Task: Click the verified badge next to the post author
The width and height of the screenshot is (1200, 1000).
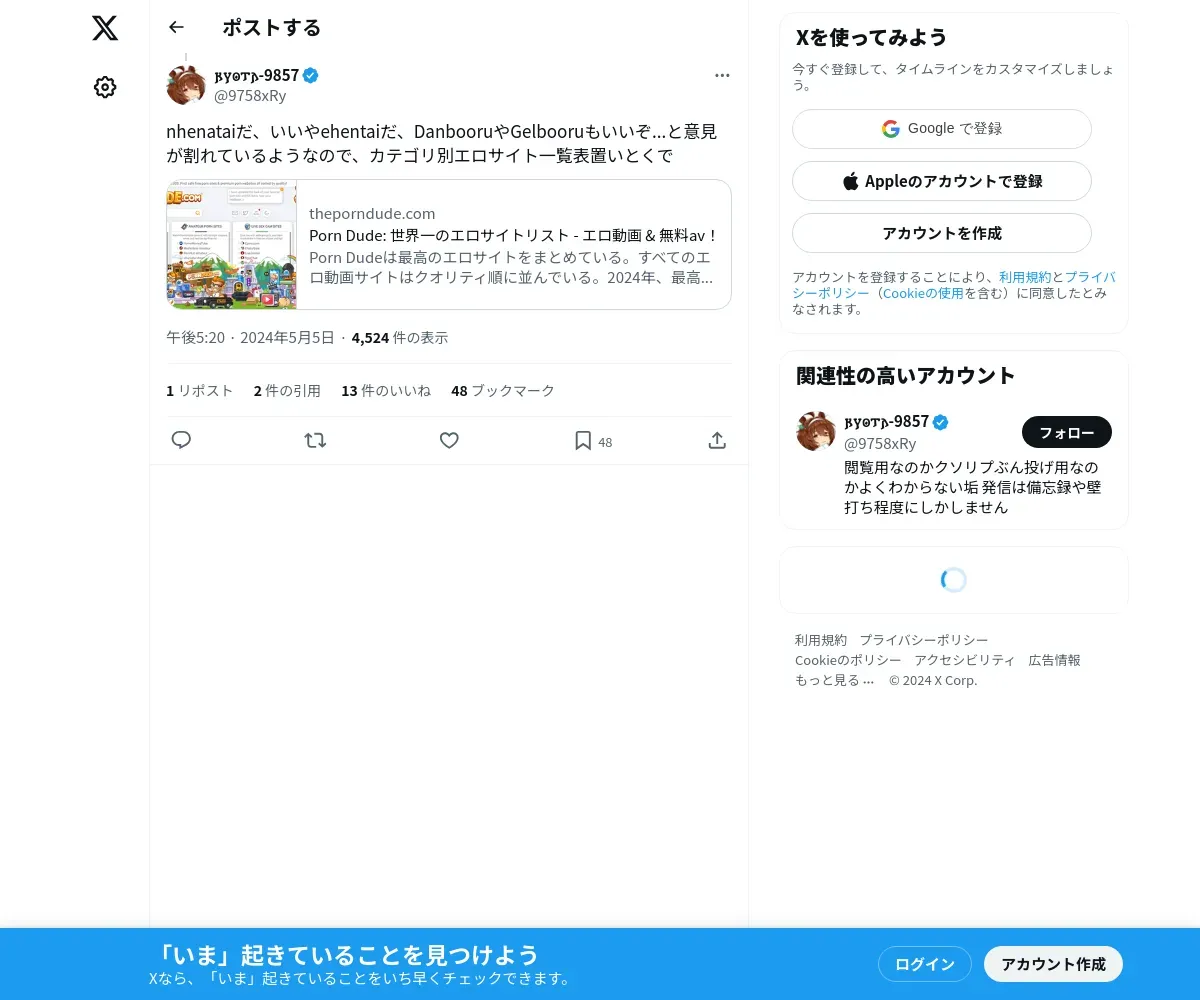Action: (x=311, y=75)
